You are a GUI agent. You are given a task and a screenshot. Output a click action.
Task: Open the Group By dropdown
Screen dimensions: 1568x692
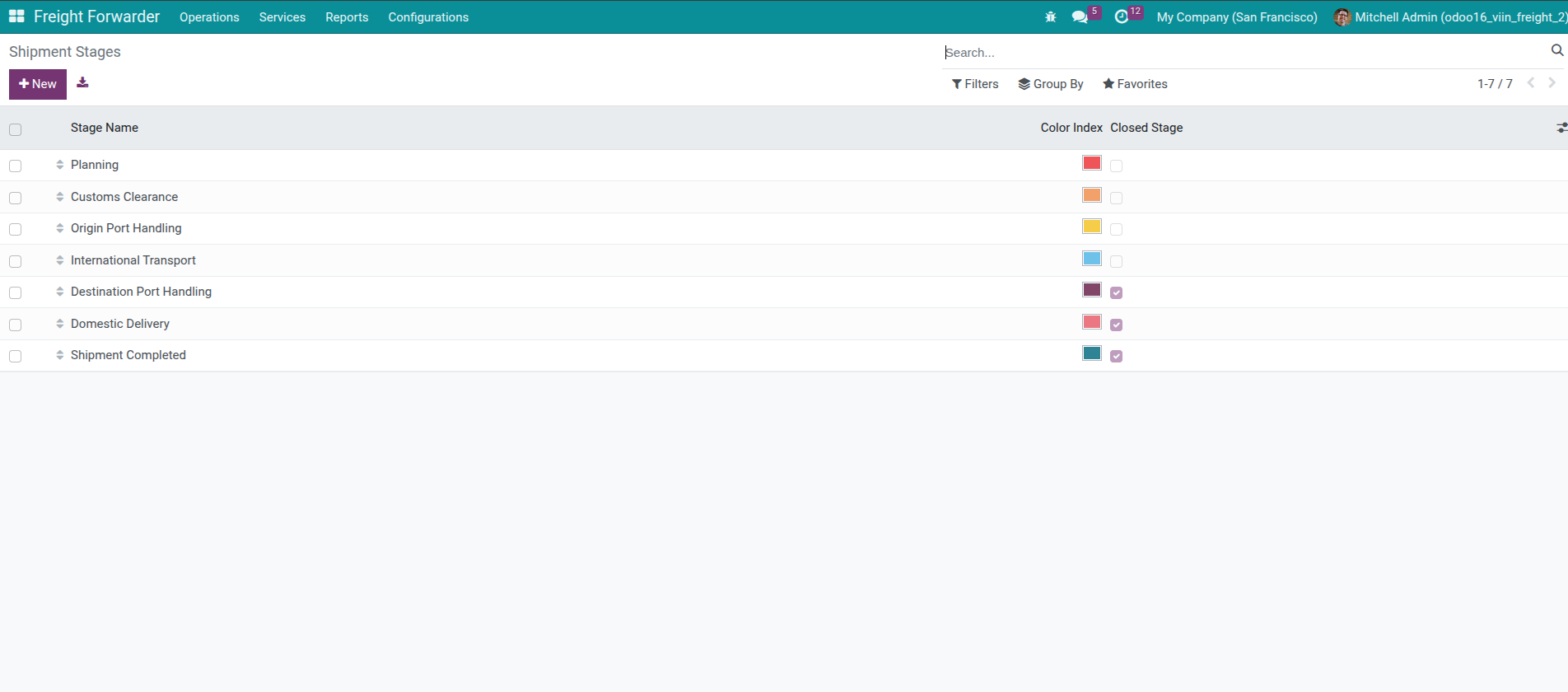(1051, 84)
